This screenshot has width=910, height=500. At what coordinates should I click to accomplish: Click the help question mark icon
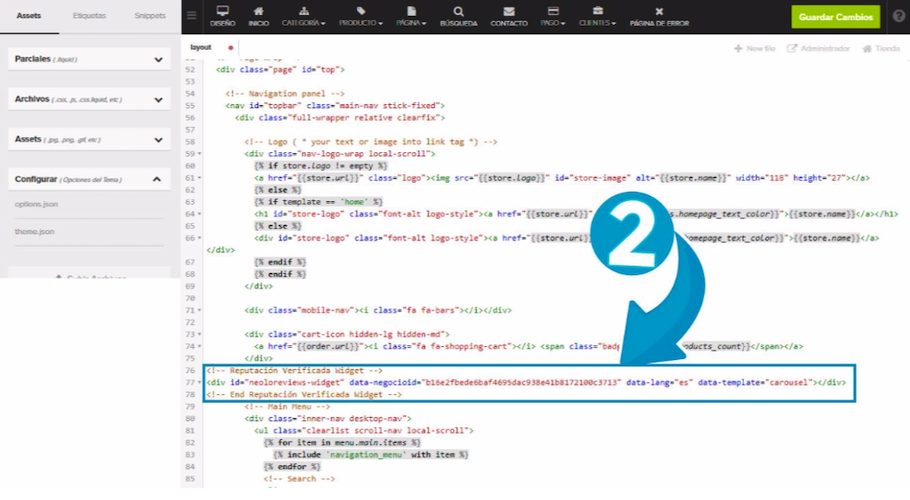(898, 16)
